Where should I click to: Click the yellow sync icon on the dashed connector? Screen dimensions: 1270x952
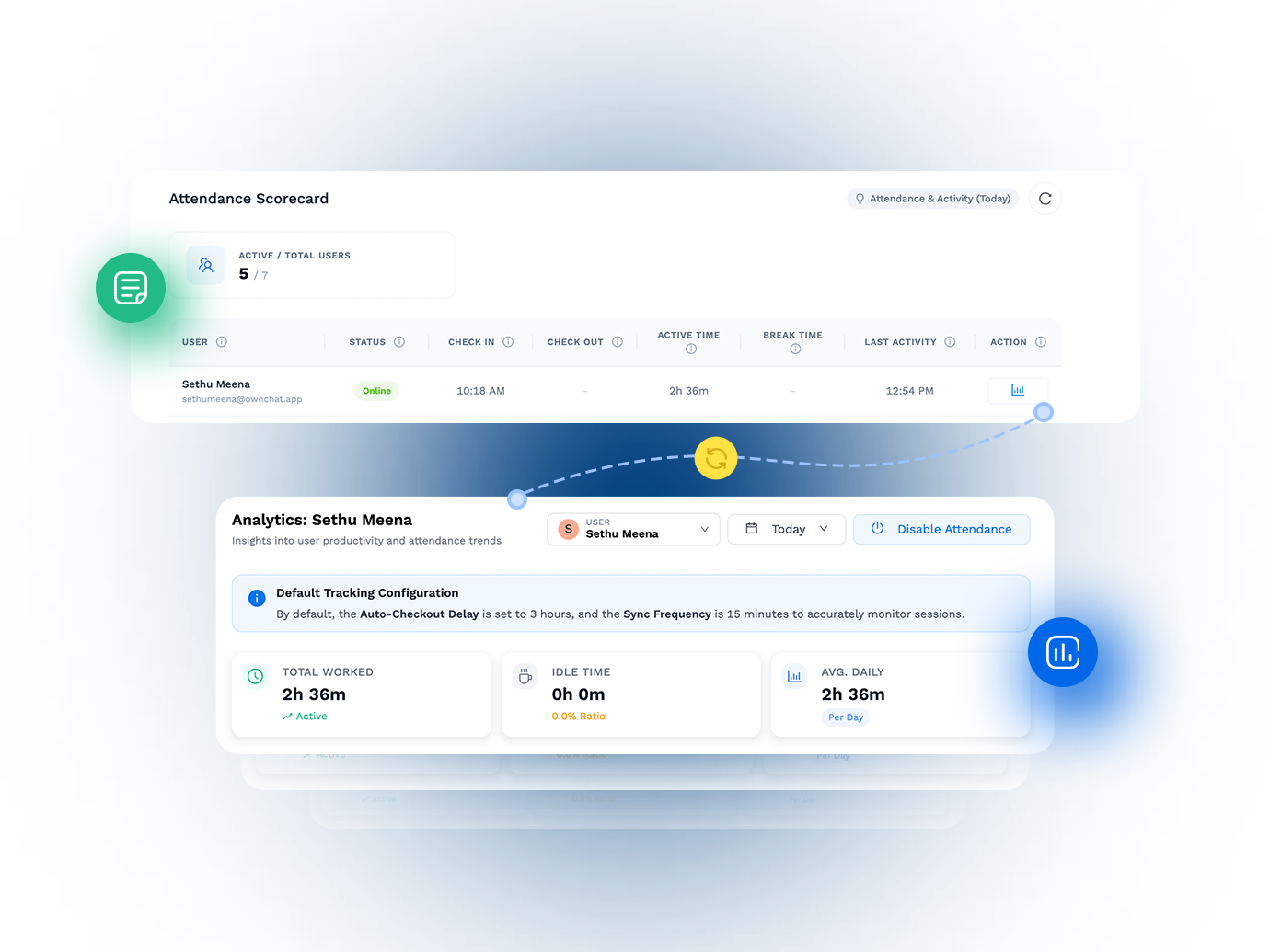pos(716,457)
